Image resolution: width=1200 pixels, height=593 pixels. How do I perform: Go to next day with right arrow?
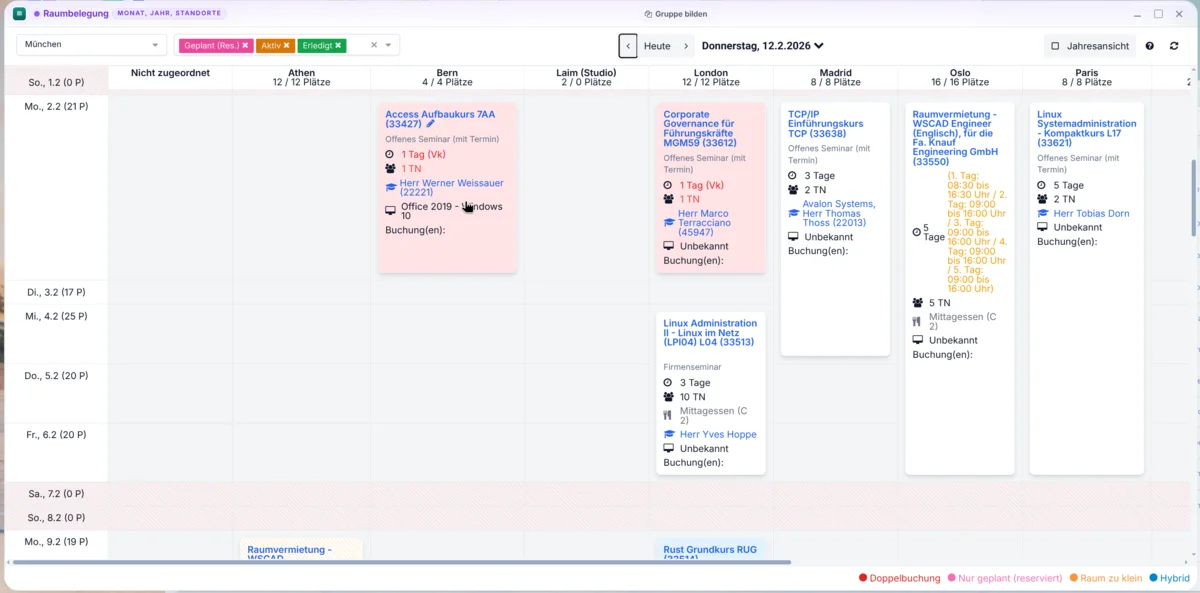pyautogui.click(x=686, y=46)
